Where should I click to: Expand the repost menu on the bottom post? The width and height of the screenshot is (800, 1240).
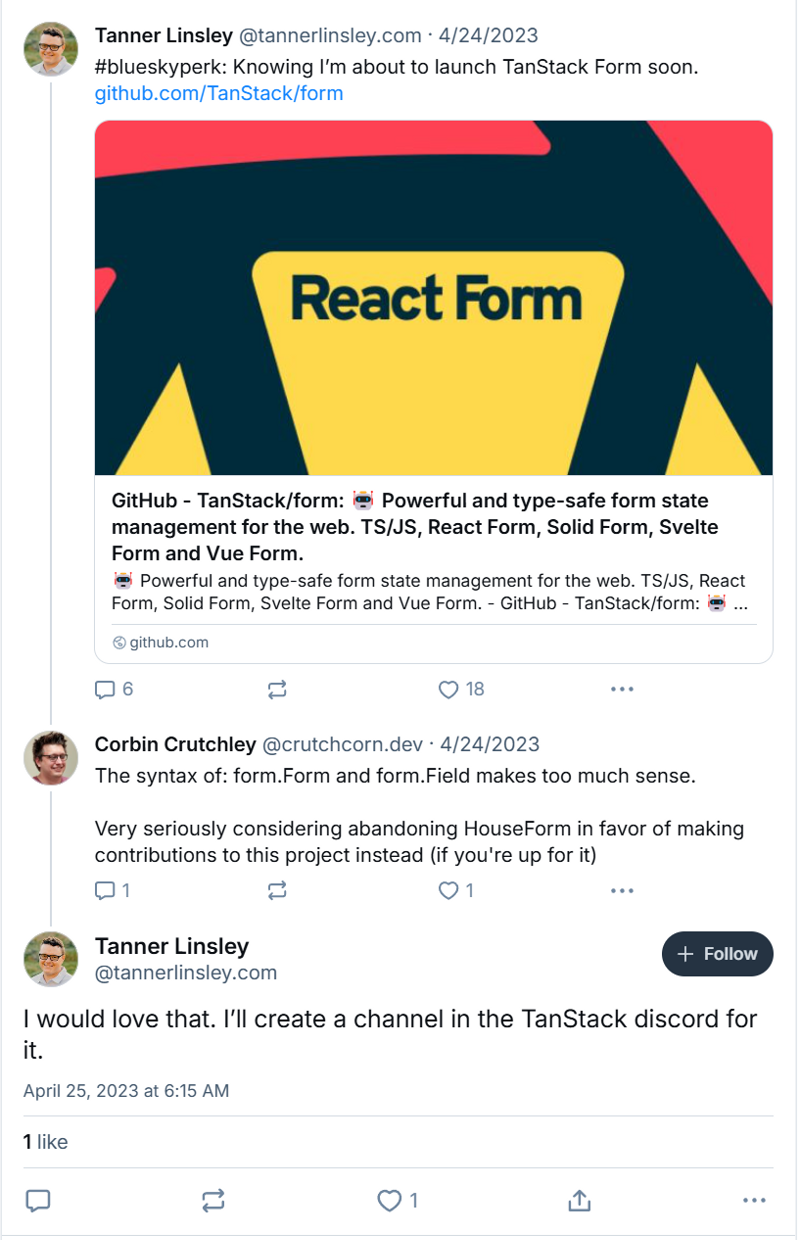212,1200
